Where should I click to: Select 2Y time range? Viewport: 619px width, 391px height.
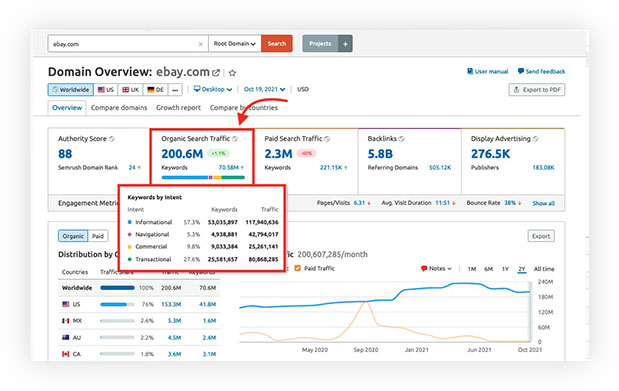click(x=522, y=269)
